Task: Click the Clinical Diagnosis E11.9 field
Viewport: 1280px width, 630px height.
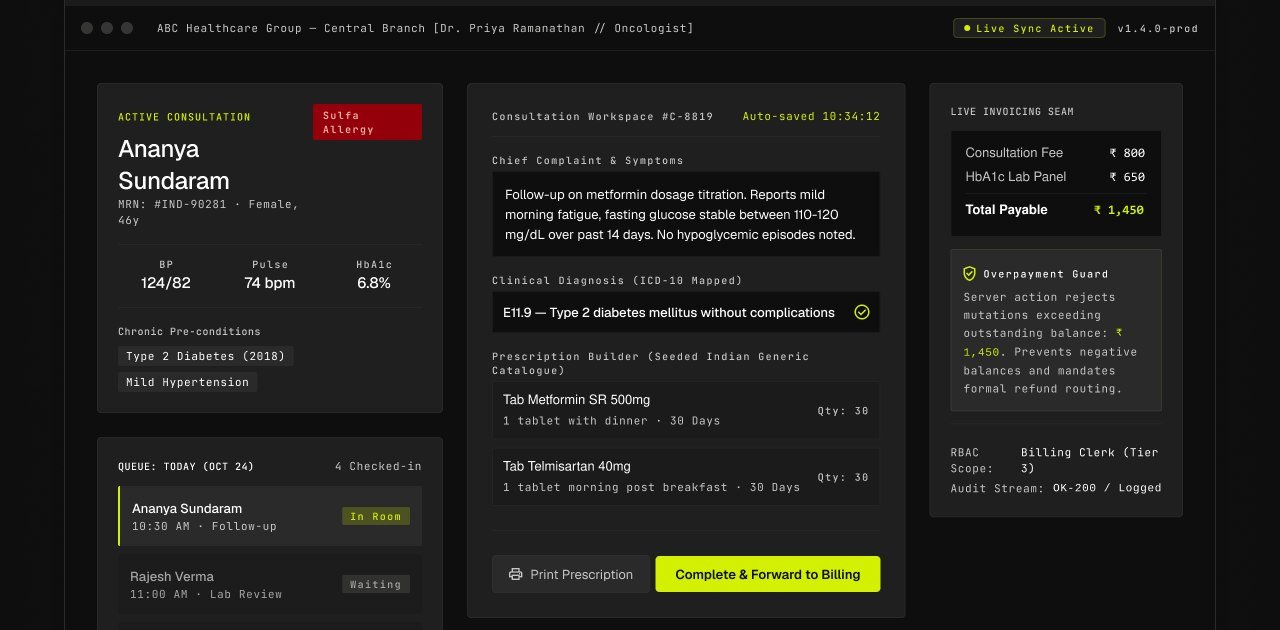Action: click(686, 312)
